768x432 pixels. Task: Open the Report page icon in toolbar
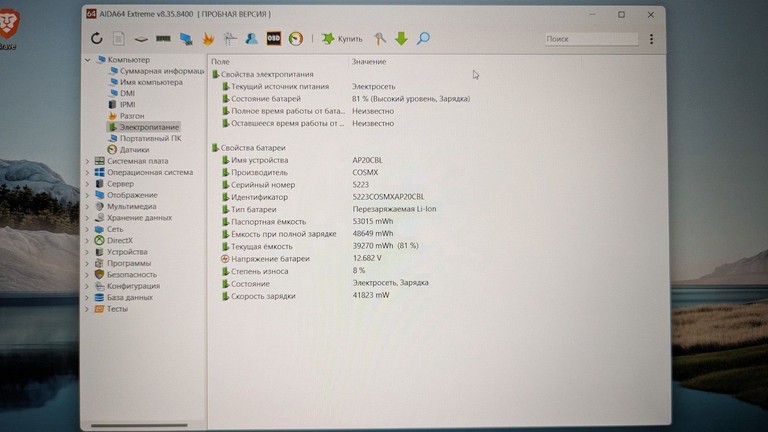point(119,38)
